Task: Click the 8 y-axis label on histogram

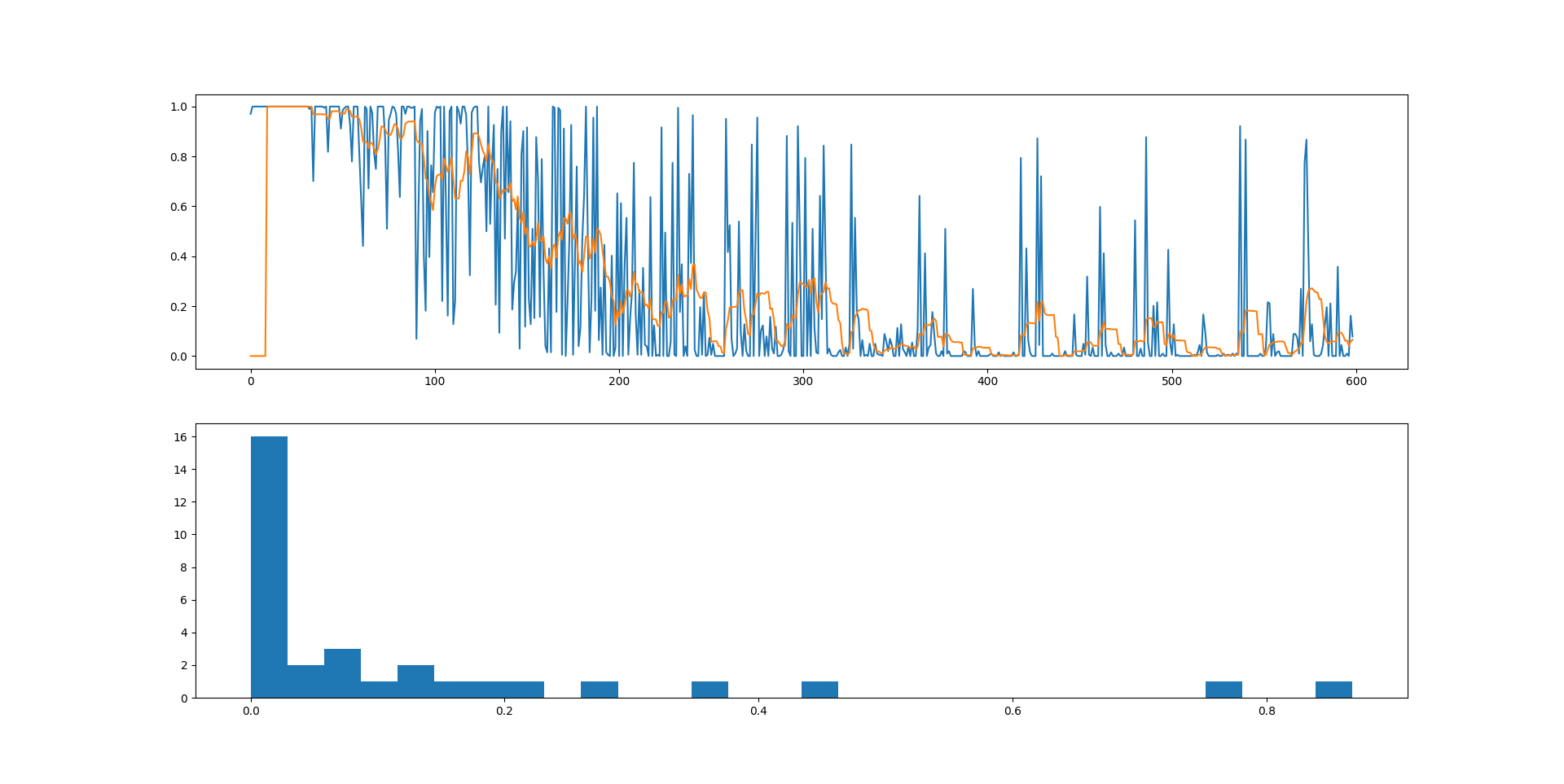Action: (183, 567)
